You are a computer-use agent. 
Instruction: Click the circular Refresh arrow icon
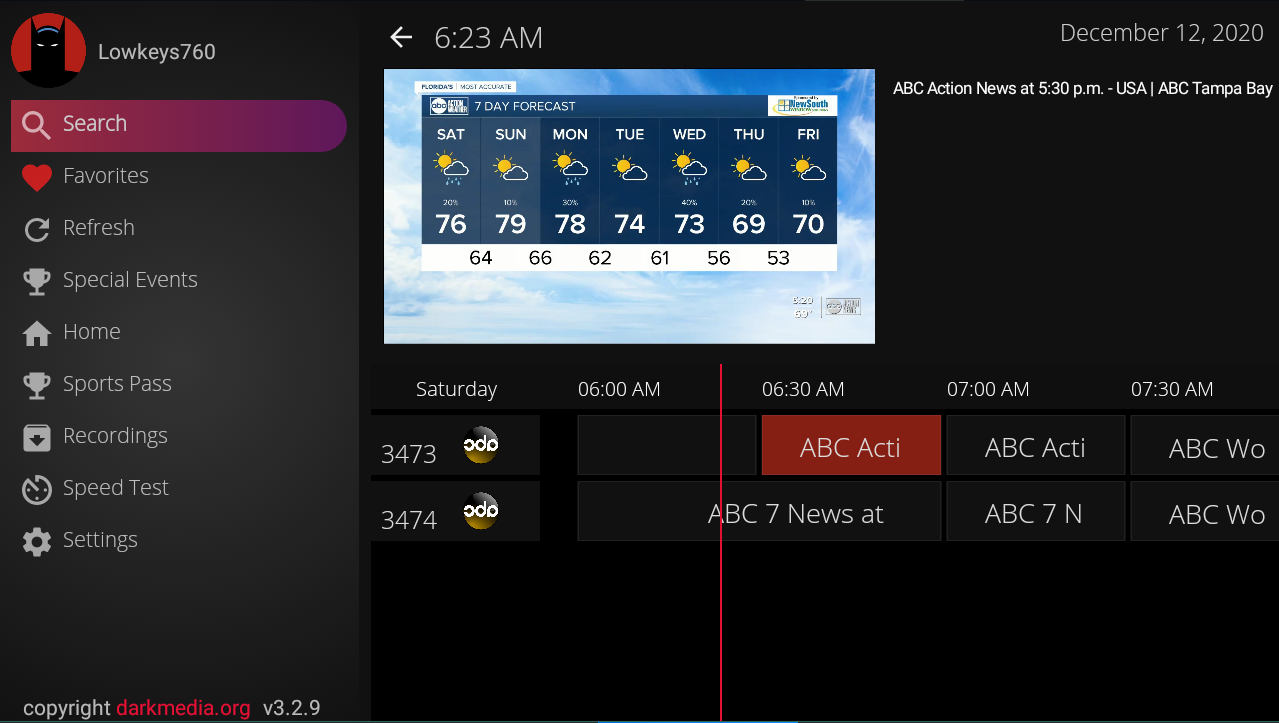(37, 229)
